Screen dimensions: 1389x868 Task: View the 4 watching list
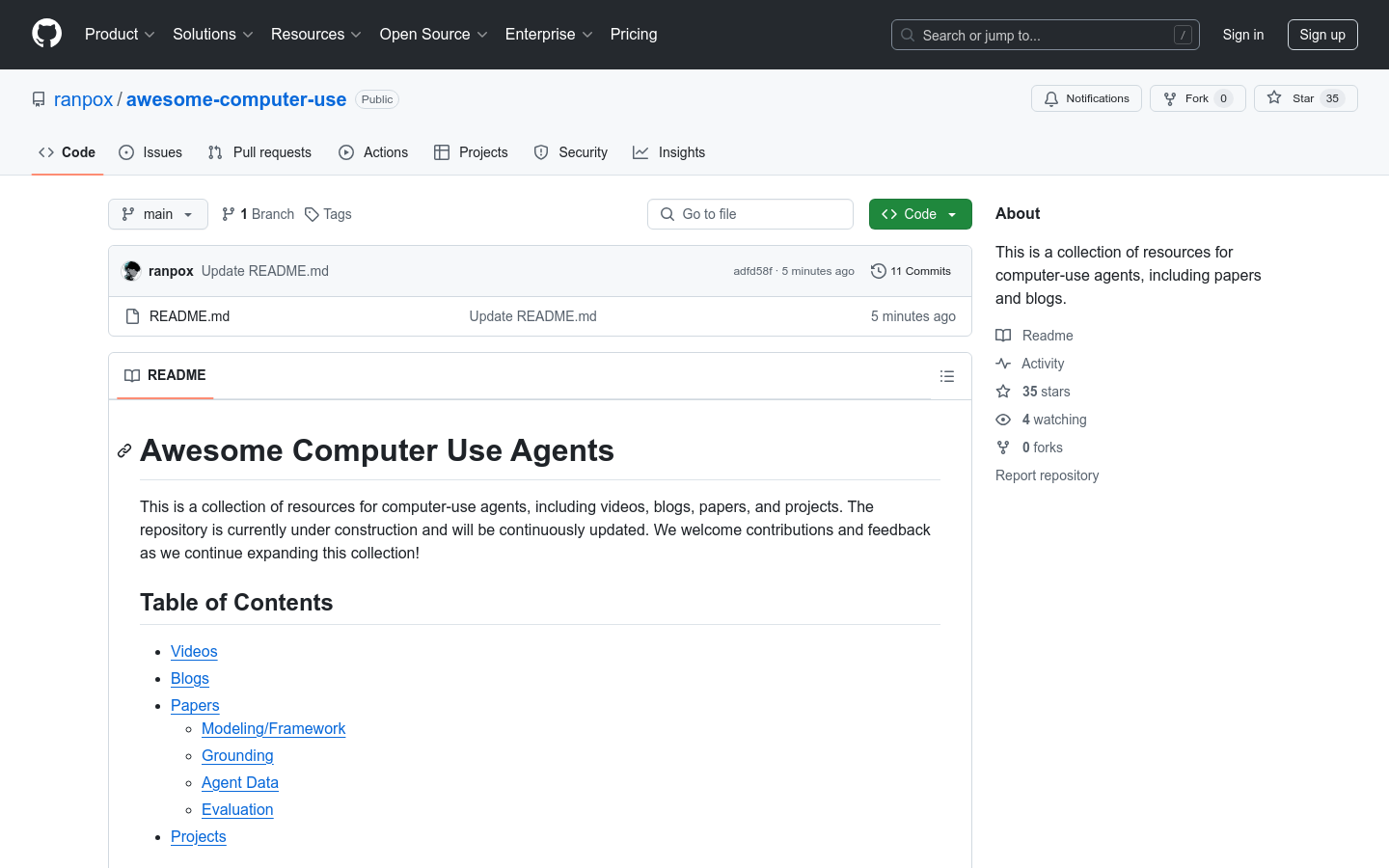click(x=1042, y=420)
